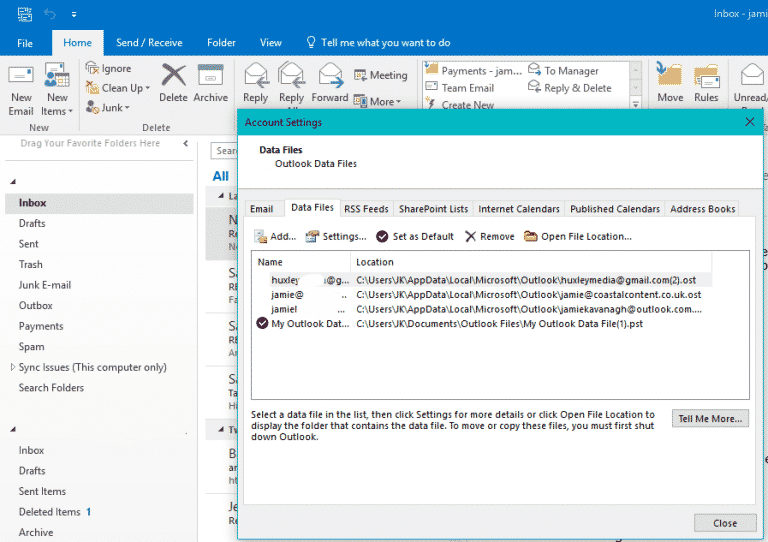Image resolution: width=768 pixels, height=542 pixels.
Task: Click Set as Default checkmark button
Action: [415, 236]
